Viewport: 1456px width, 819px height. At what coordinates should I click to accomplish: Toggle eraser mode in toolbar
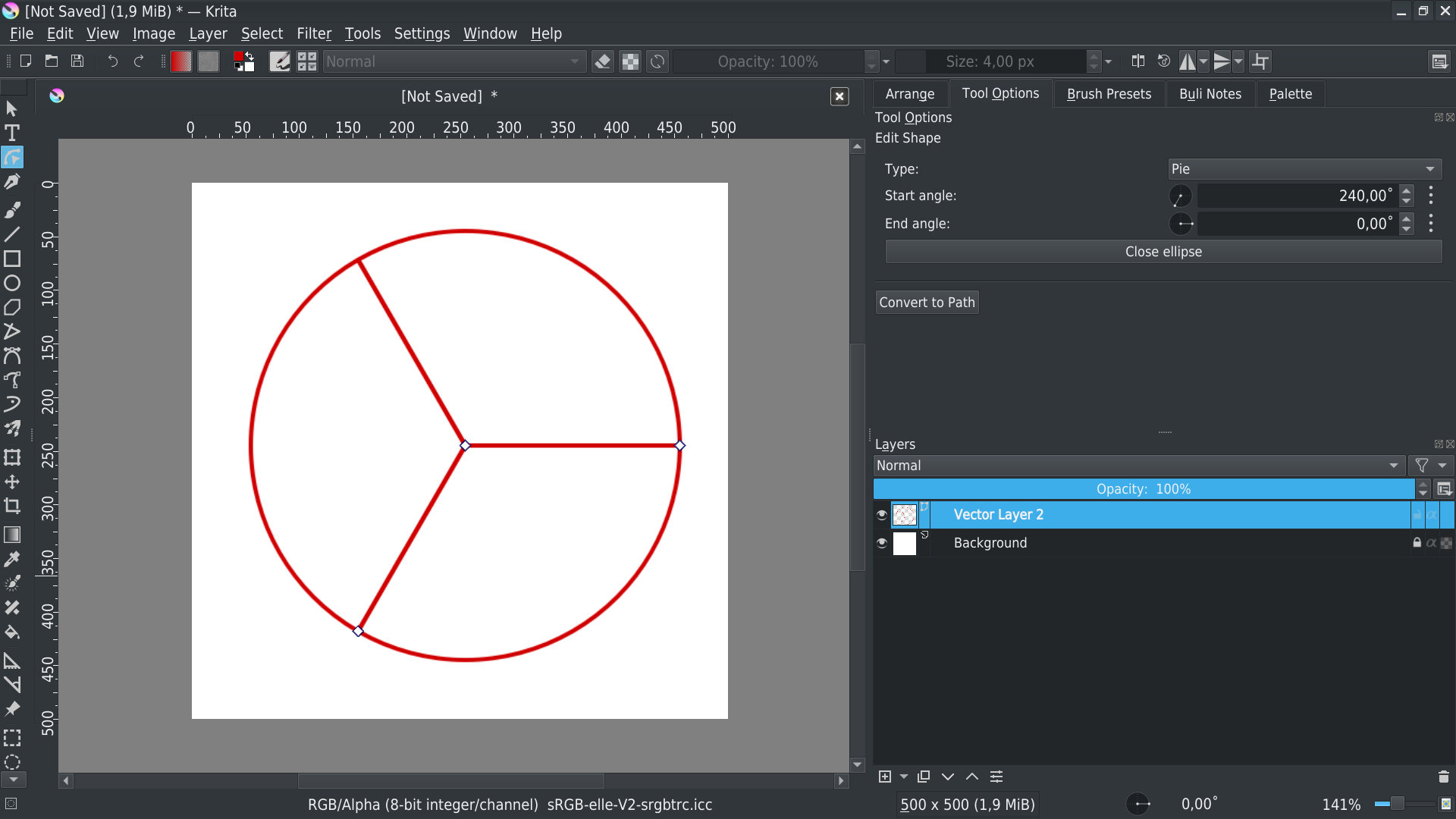click(x=603, y=61)
